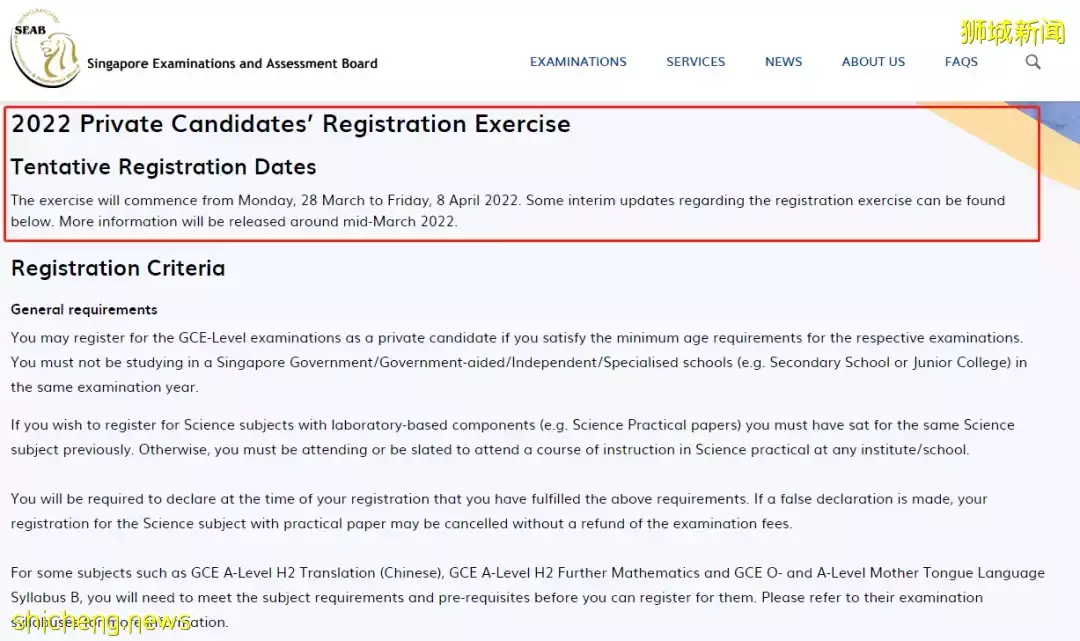Open the search magnifier icon
This screenshot has width=1080, height=641.
point(1033,62)
